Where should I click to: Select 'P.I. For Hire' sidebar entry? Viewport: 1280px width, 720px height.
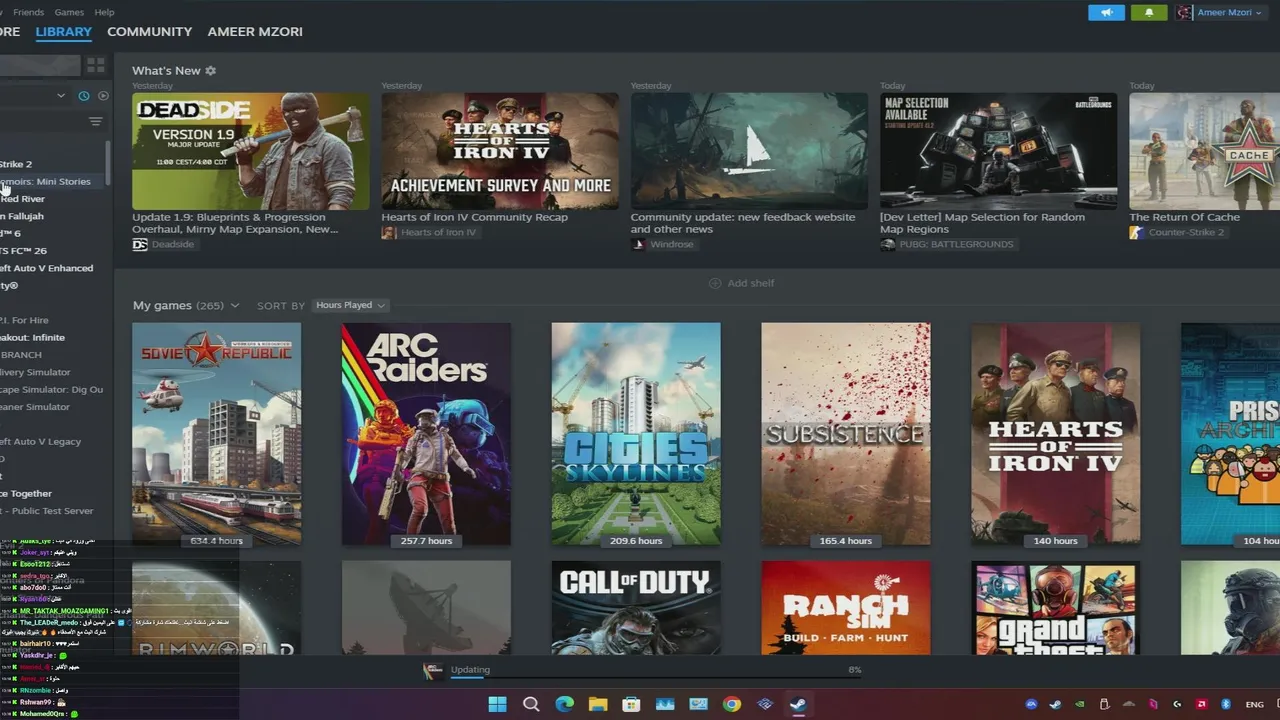point(53,320)
